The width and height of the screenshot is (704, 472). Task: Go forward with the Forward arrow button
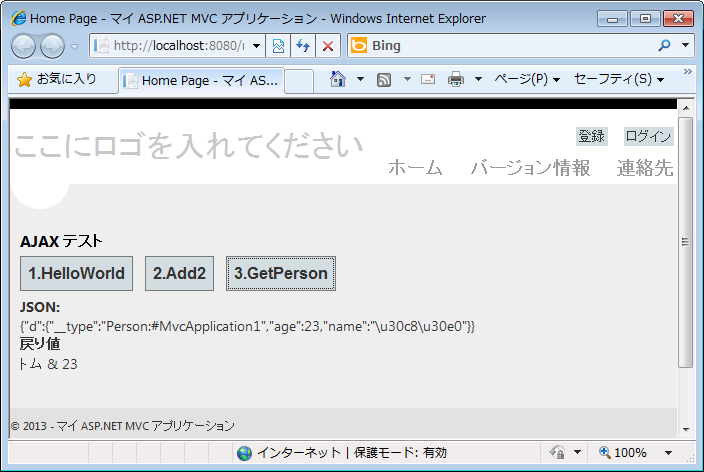click(x=52, y=46)
